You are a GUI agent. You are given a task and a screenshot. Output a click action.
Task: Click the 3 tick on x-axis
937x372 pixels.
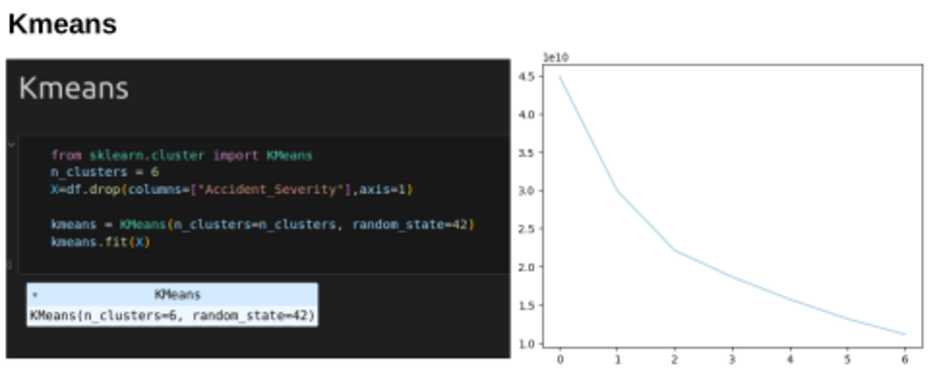733,359
